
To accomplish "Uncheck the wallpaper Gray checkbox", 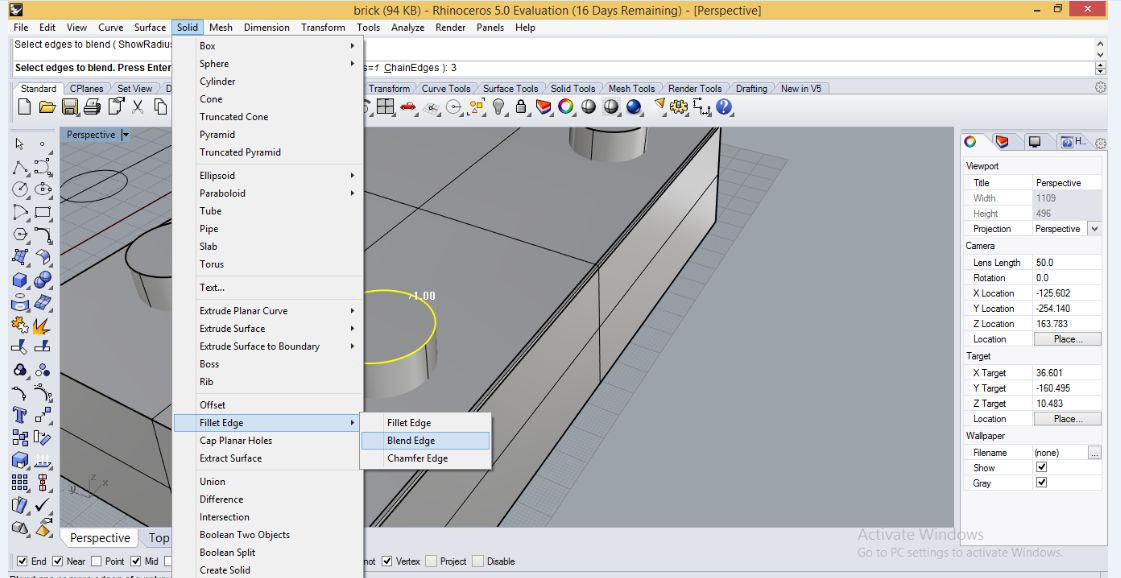I will point(1042,483).
